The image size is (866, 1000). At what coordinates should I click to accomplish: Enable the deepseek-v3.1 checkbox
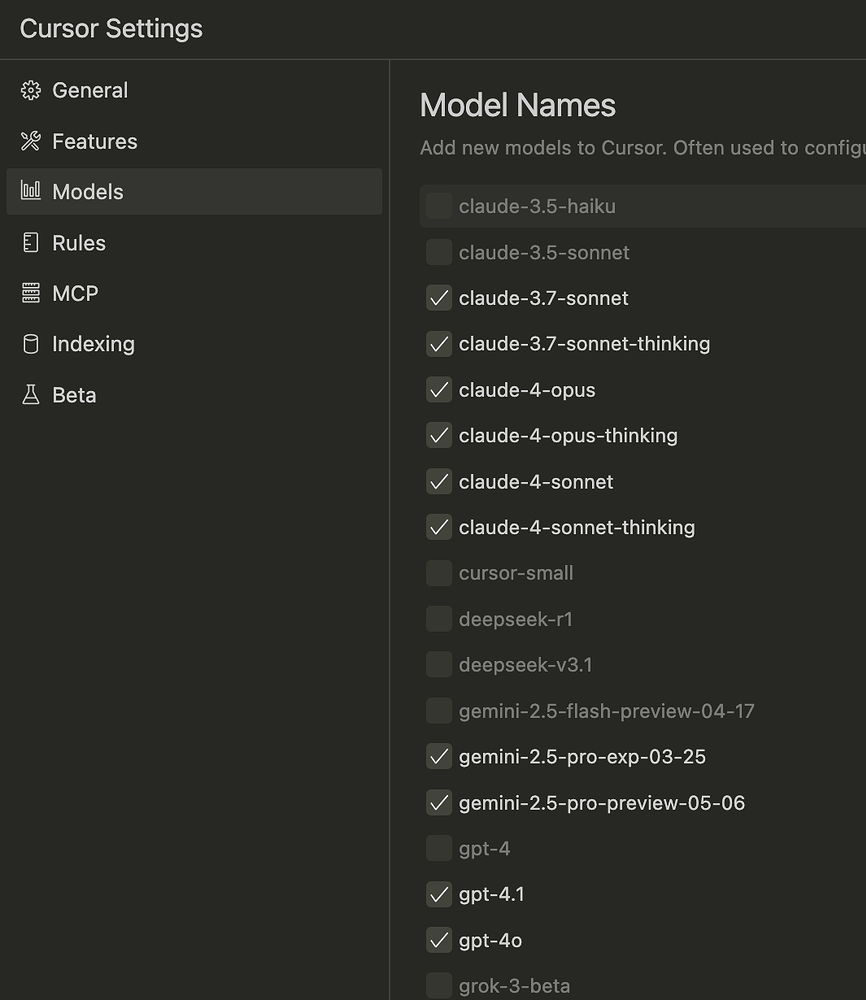pos(439,665)
